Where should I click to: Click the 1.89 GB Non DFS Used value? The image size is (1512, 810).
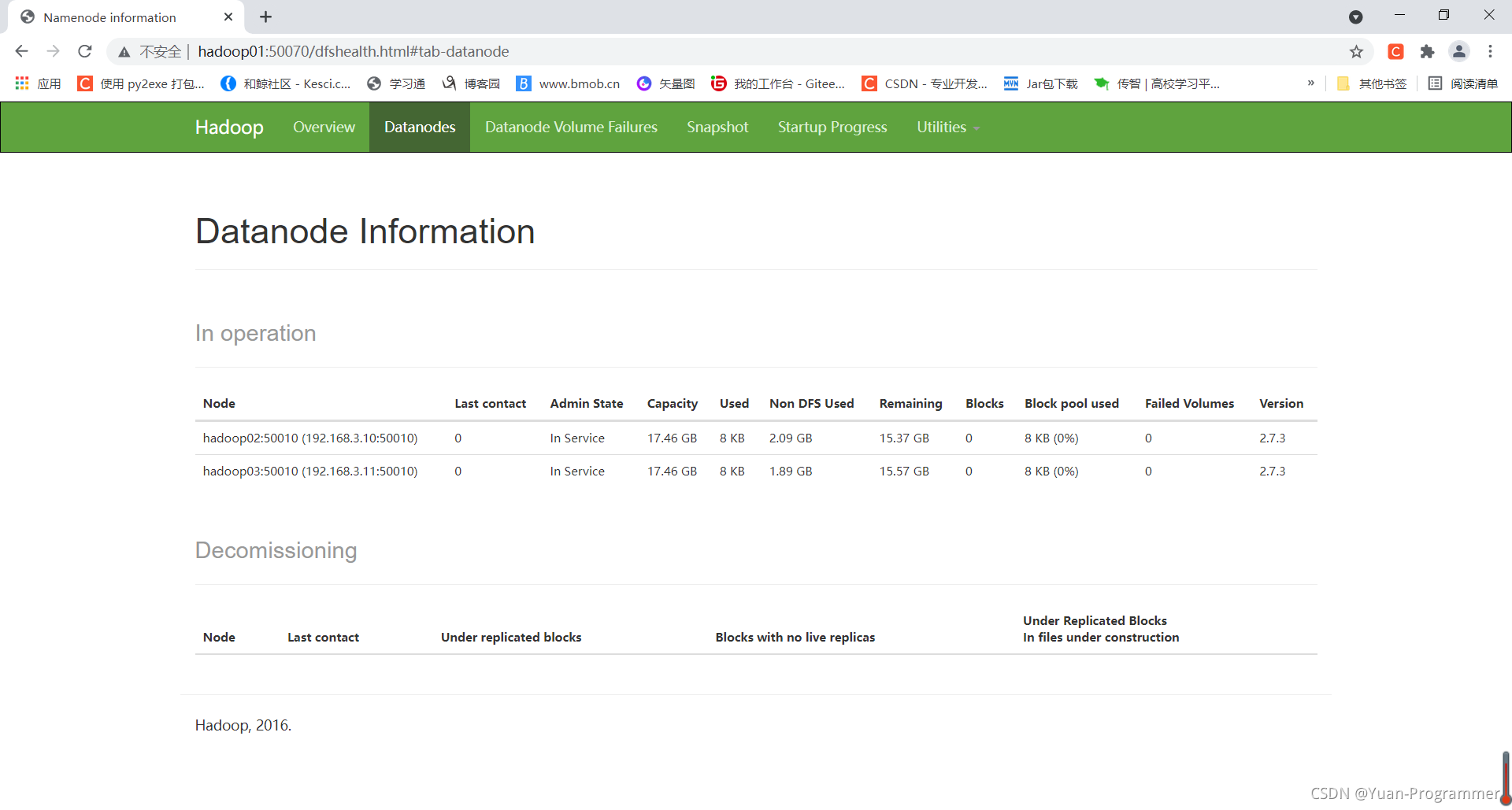click(x=791, y=471)
